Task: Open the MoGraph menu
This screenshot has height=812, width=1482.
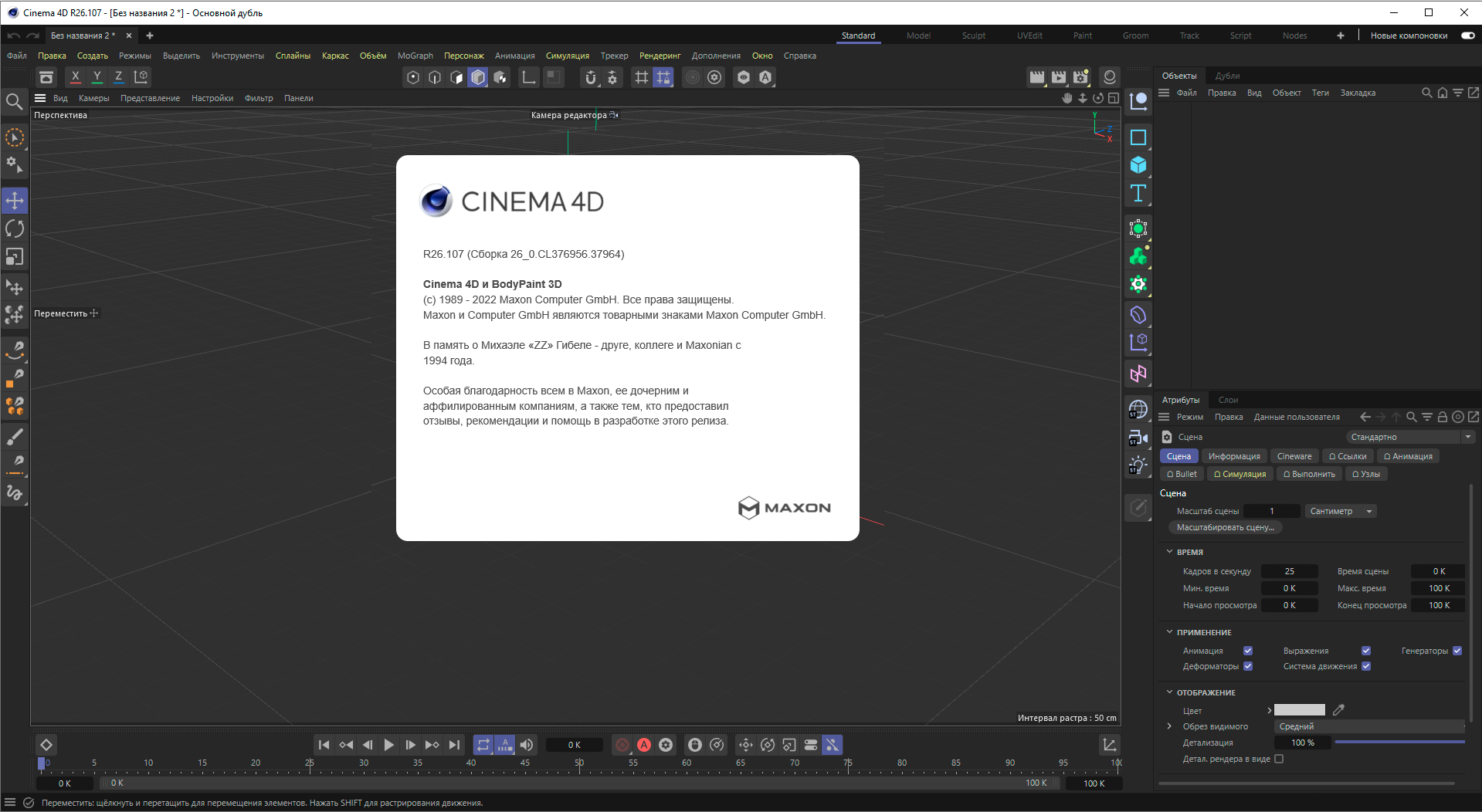Action: pyautogui.click(x=415, y=56)
